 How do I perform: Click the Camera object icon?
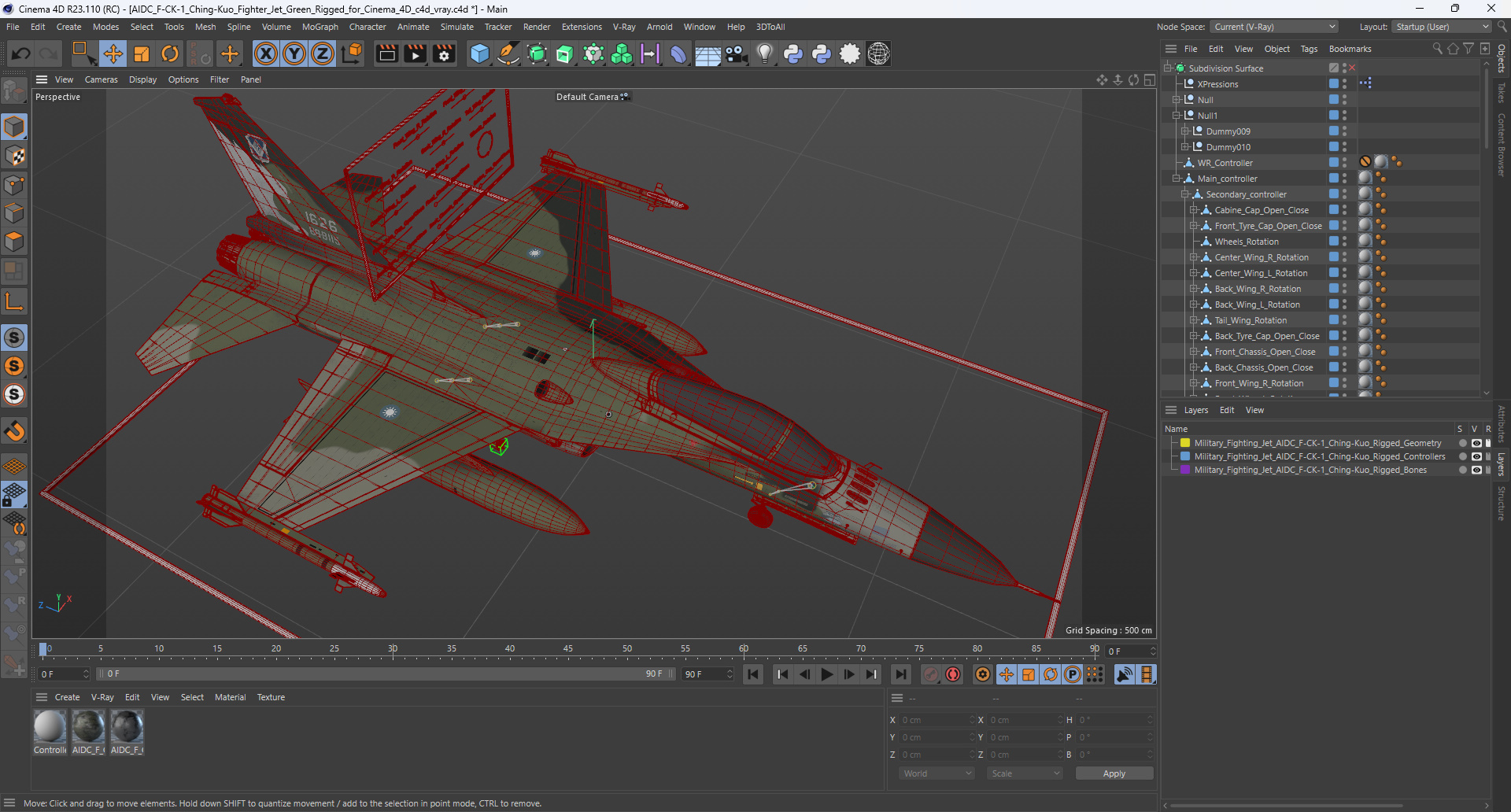736,54
